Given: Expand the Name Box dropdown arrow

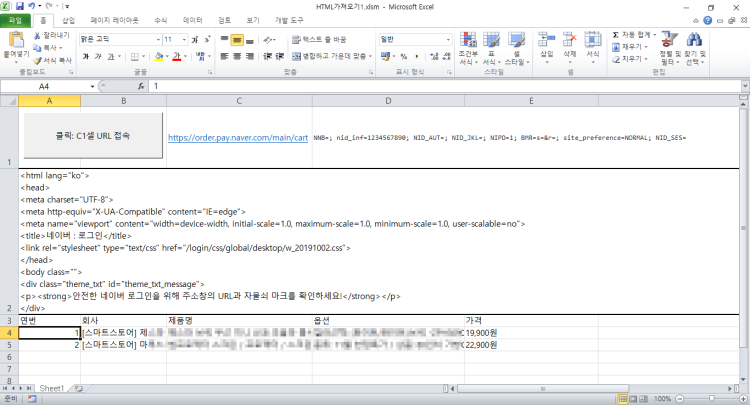Looking at the screenshot, I should [92, 87].
